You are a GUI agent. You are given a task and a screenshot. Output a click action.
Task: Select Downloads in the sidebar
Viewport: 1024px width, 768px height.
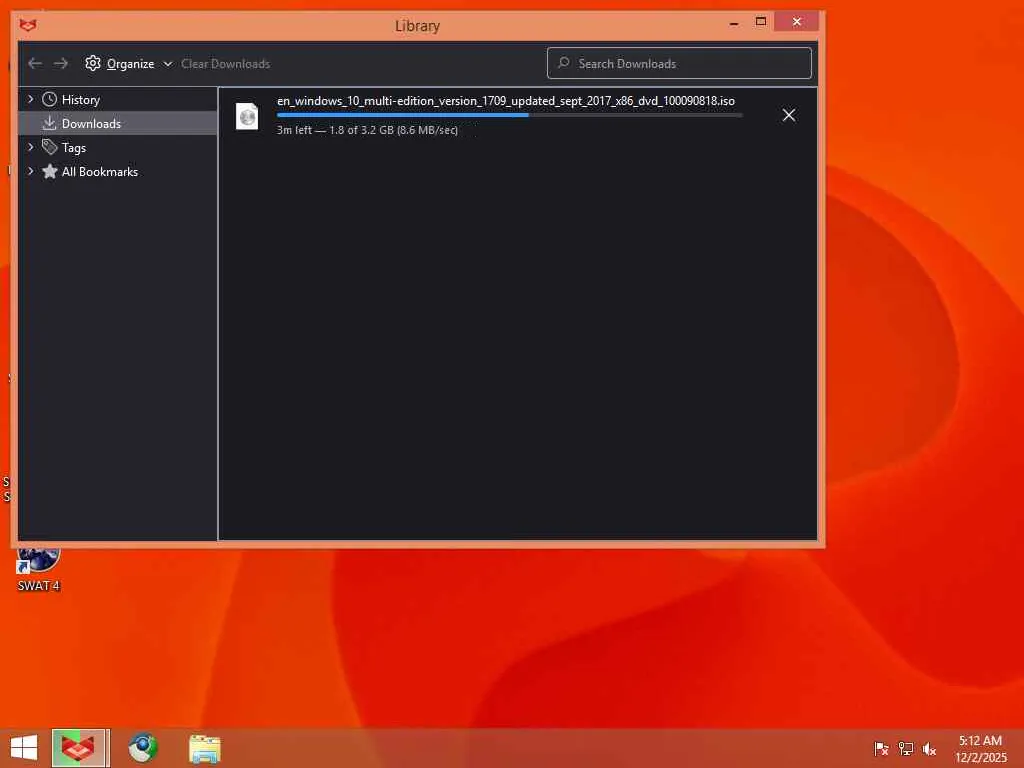coord(118,123)
